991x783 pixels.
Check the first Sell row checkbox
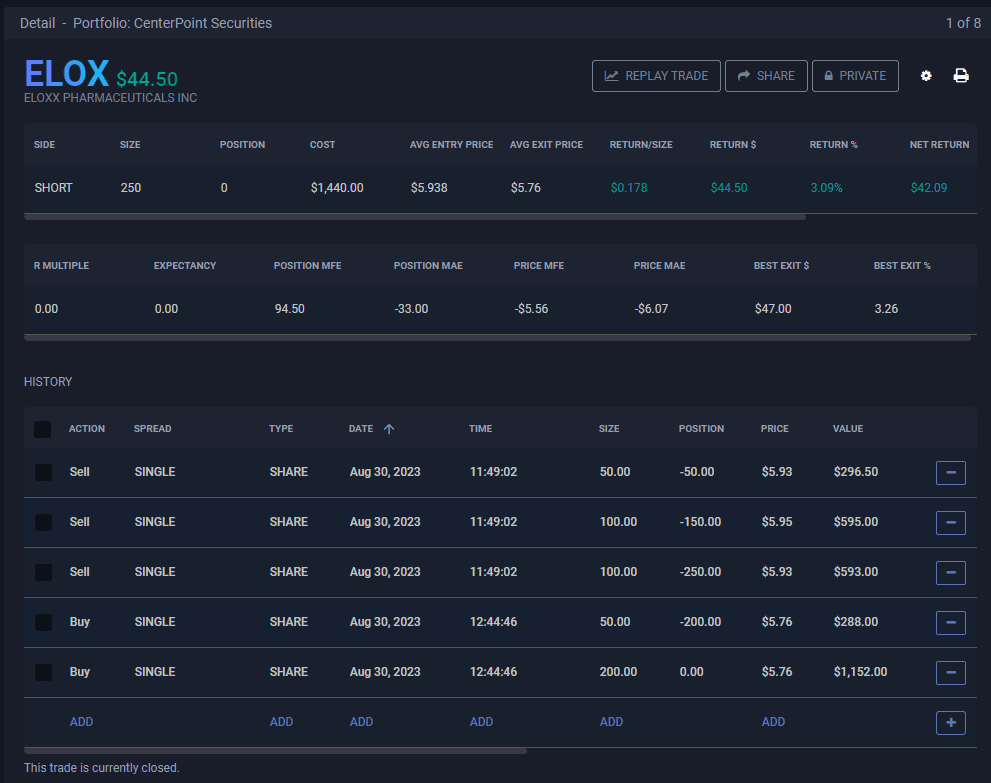click(x=43, y=472)
